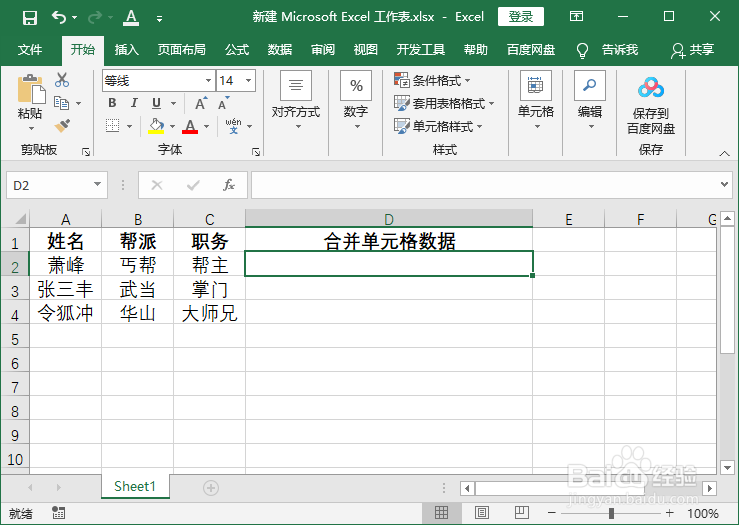Open the font size 14 dropdown
This screenshot has height=525, width=739.
pyautogui.click(x=248, y=81)
